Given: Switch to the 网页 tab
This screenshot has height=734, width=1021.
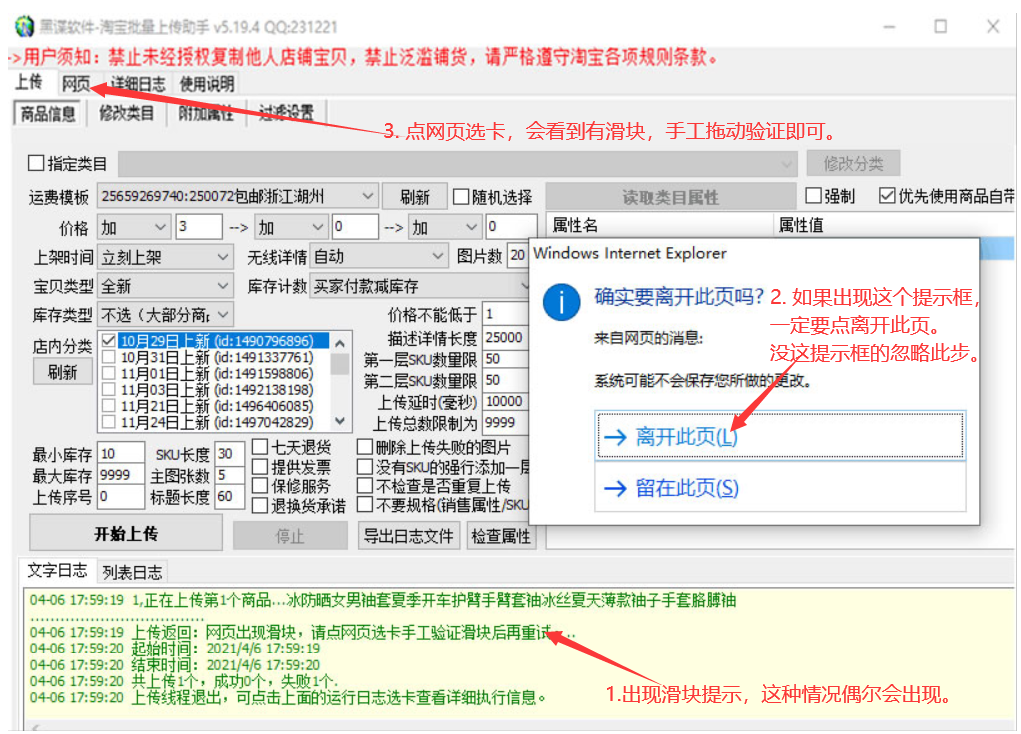Looking at the screenshot, I should [76, 84].
